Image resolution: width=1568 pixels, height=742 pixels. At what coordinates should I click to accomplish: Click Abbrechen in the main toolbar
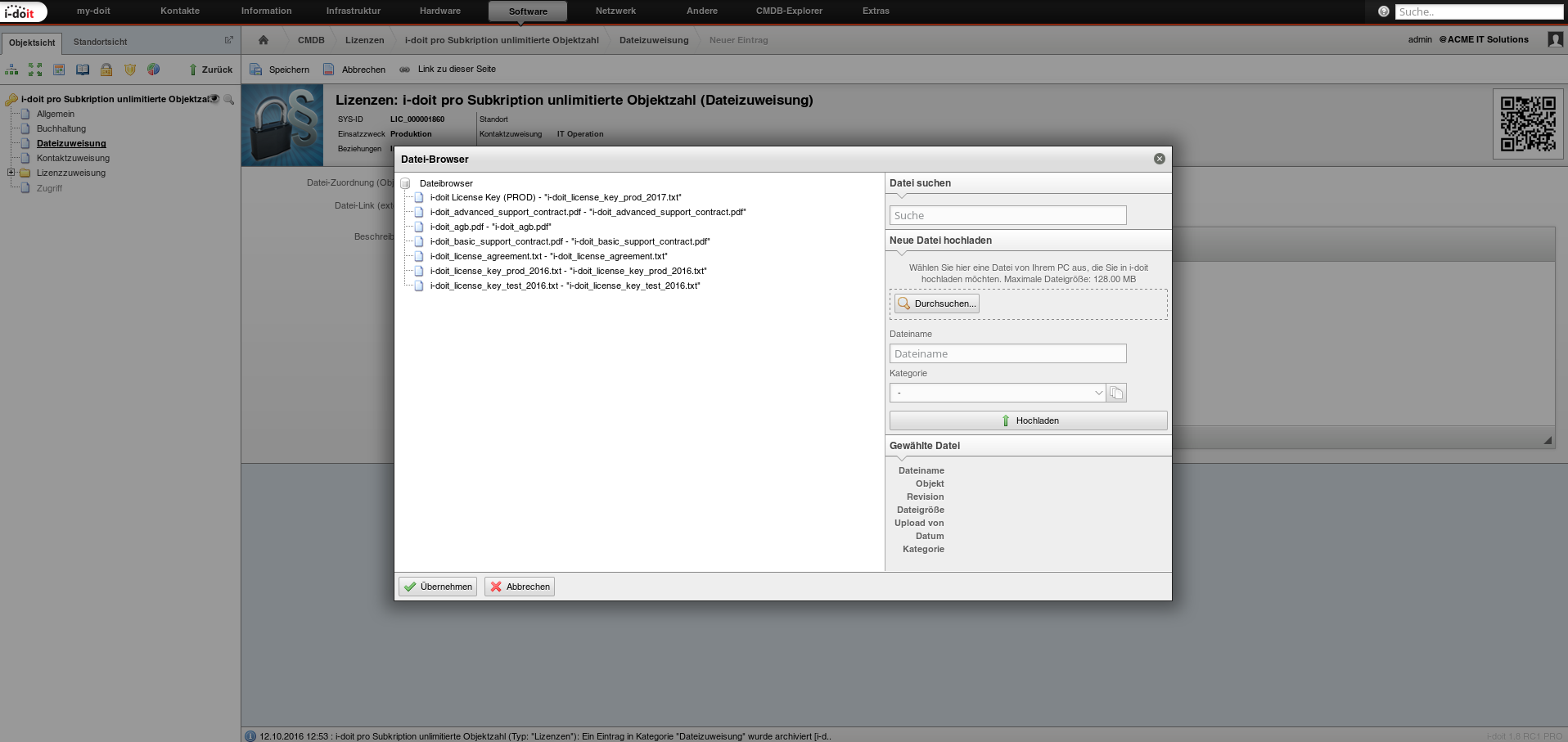click(354, 70)
